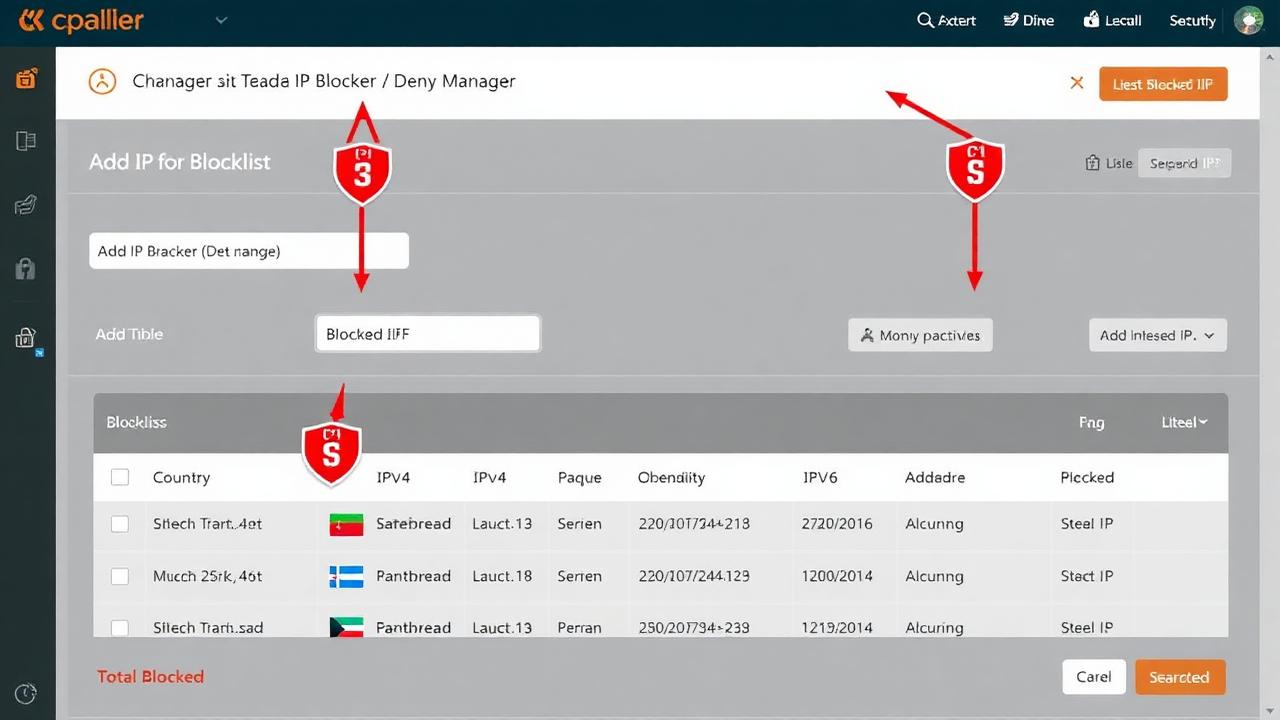Screen dimensions: 1280x720
Task: Select the Perran cell
Action: tap(580, 628)
